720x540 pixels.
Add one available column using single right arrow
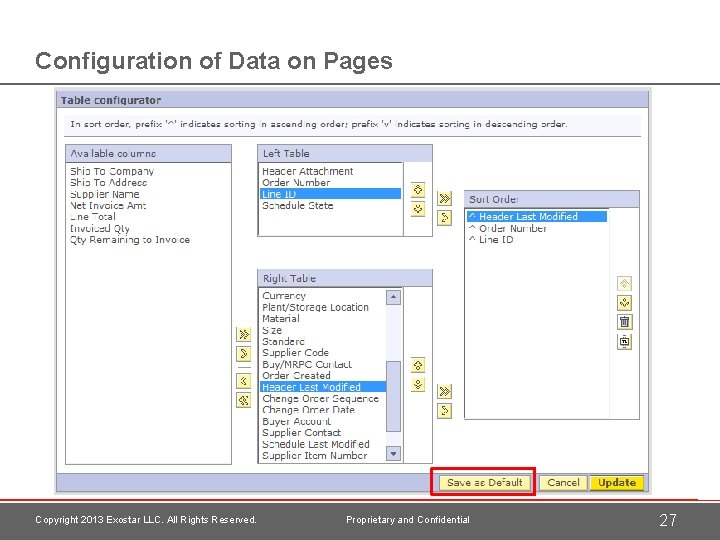point(244,354)
